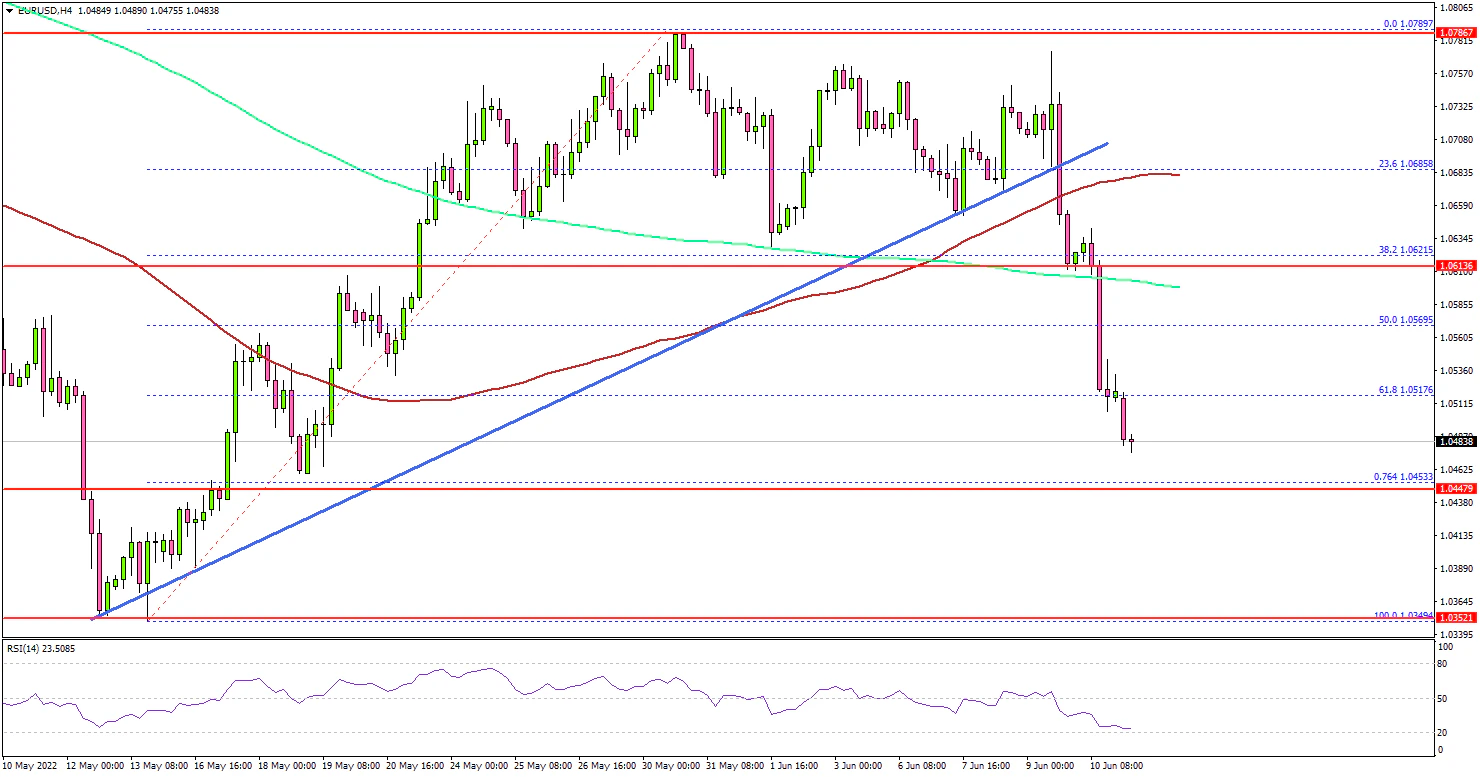Click the 10 Jun 08:00 time label
Screen dimensions: 1480x777
click(1113, 765)
